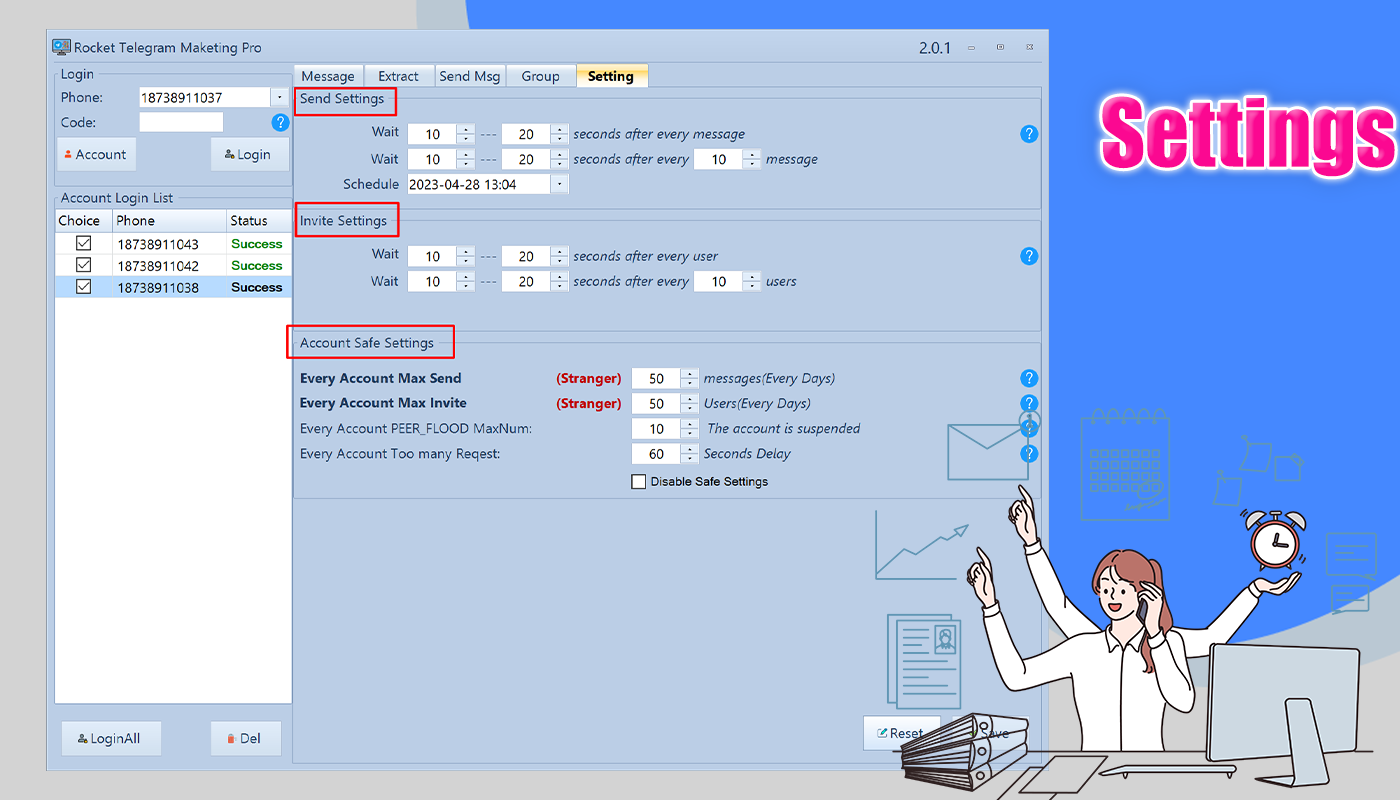The width and height of the screenshot is (1400, 800).
Task: Enable the Disable Safe Settings checkbox
Action: 638,481
